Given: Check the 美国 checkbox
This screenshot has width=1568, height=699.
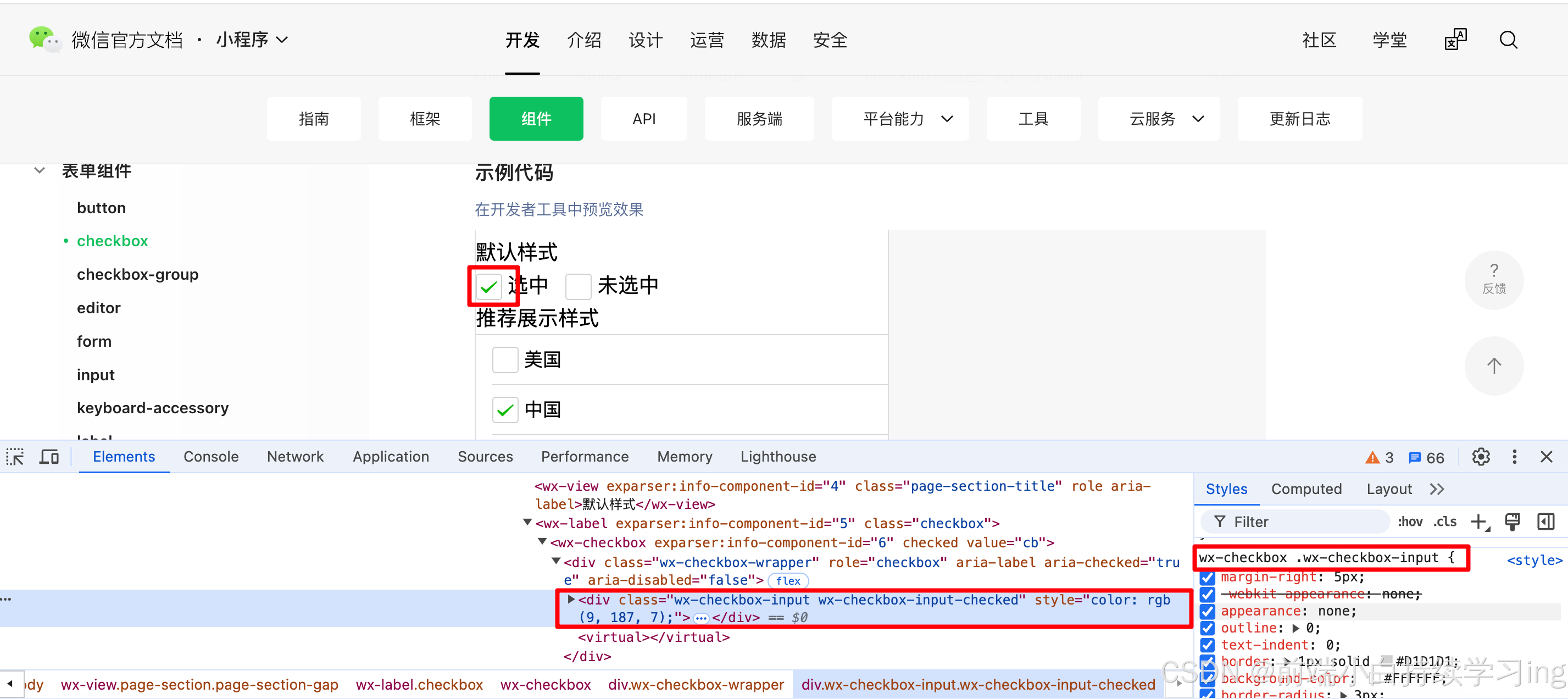Looking at the screenshot, I should click(504, 360).
